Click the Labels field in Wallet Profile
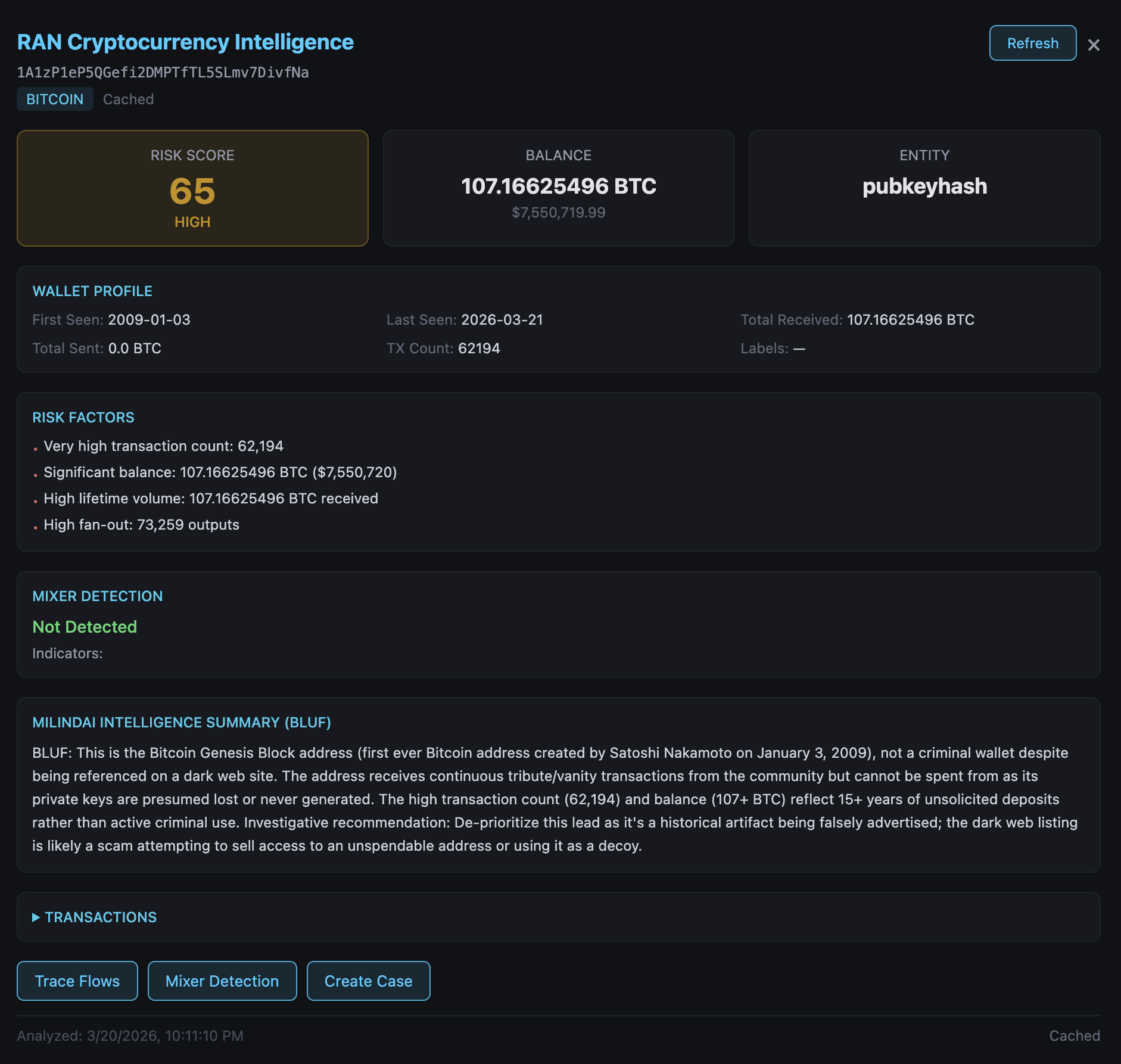The width and height of the screenshot is (1121, 1064). point(773,349)
